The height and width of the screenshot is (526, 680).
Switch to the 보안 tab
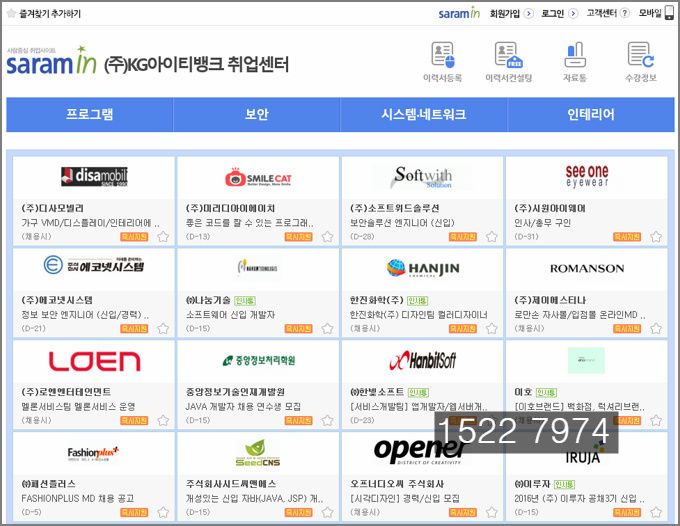pos(257,114)
